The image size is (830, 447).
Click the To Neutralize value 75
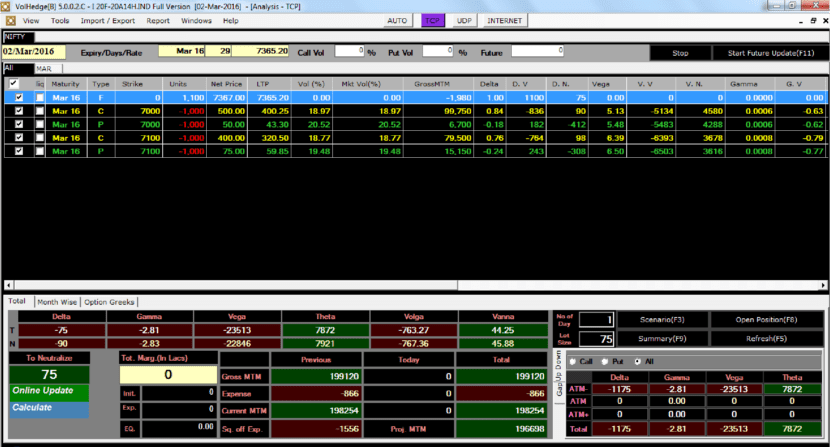click(49, 374)
